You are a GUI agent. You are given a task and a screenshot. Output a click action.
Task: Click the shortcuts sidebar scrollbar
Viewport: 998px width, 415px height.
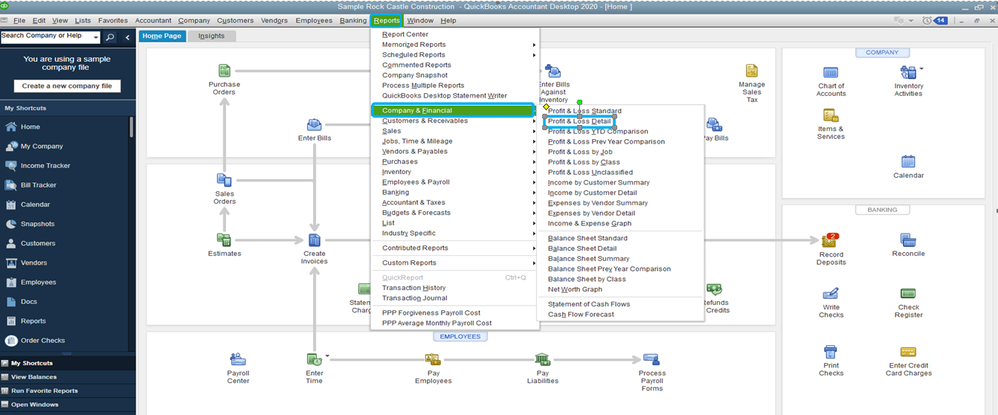(132, 127)
